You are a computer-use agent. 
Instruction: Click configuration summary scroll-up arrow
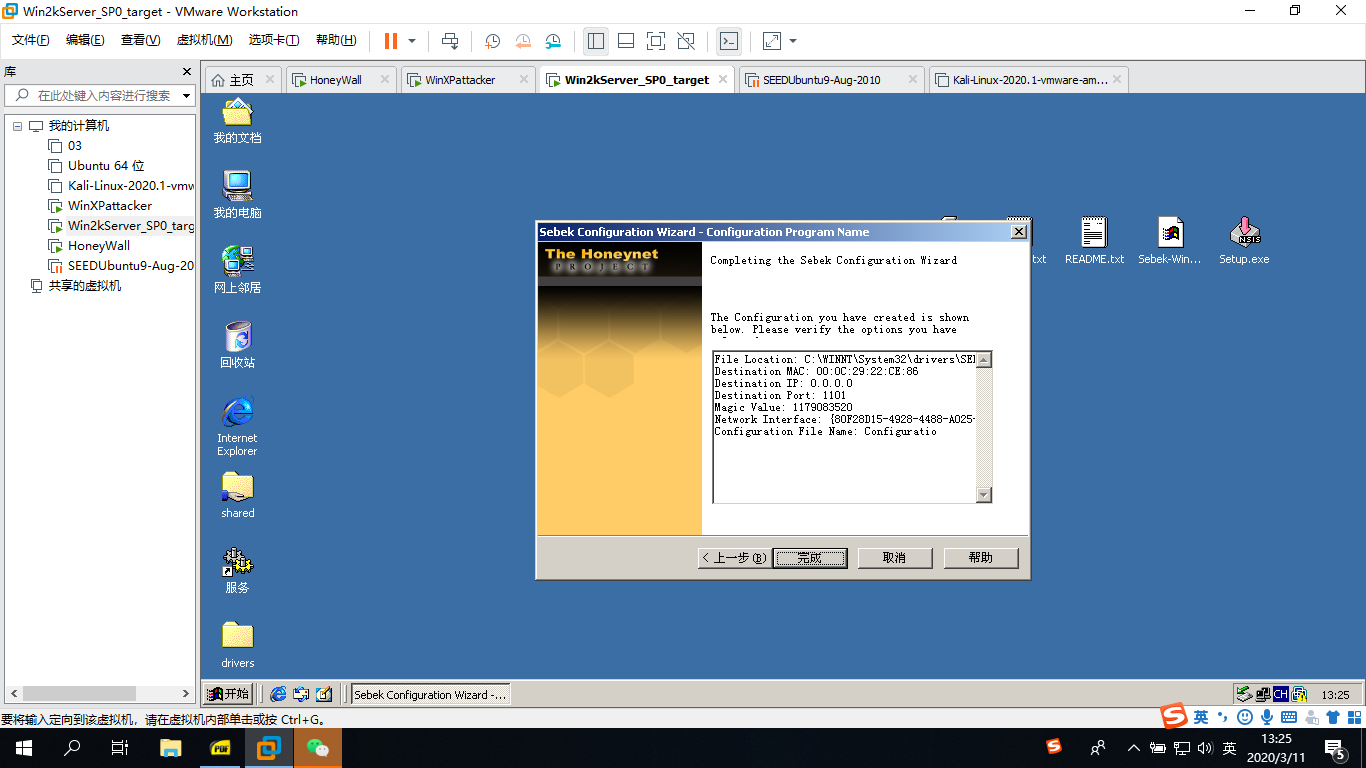tap(984, 359)
